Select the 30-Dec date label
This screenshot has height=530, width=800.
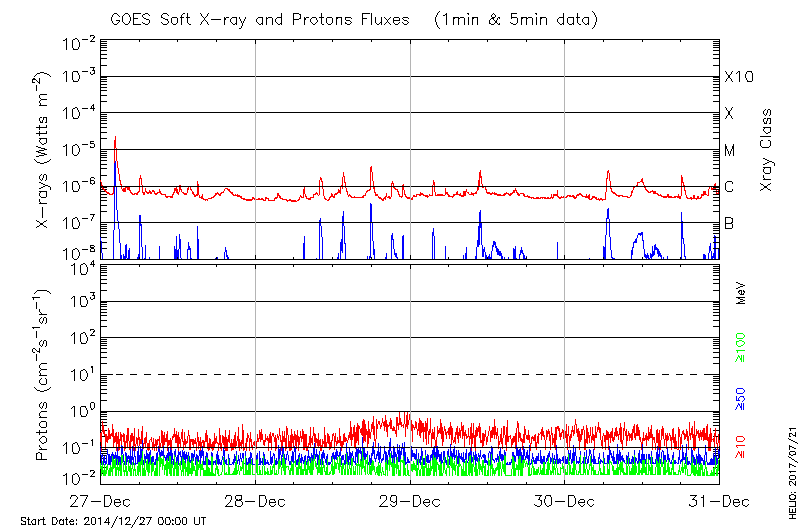[564, 500]
